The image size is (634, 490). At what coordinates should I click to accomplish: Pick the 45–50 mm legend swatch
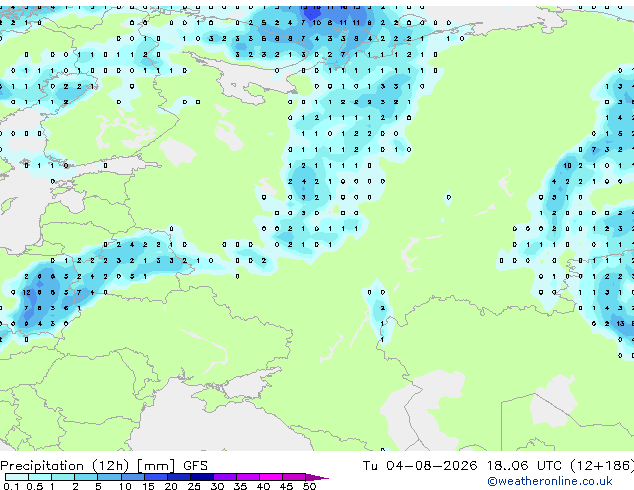[x=294, y=477]
